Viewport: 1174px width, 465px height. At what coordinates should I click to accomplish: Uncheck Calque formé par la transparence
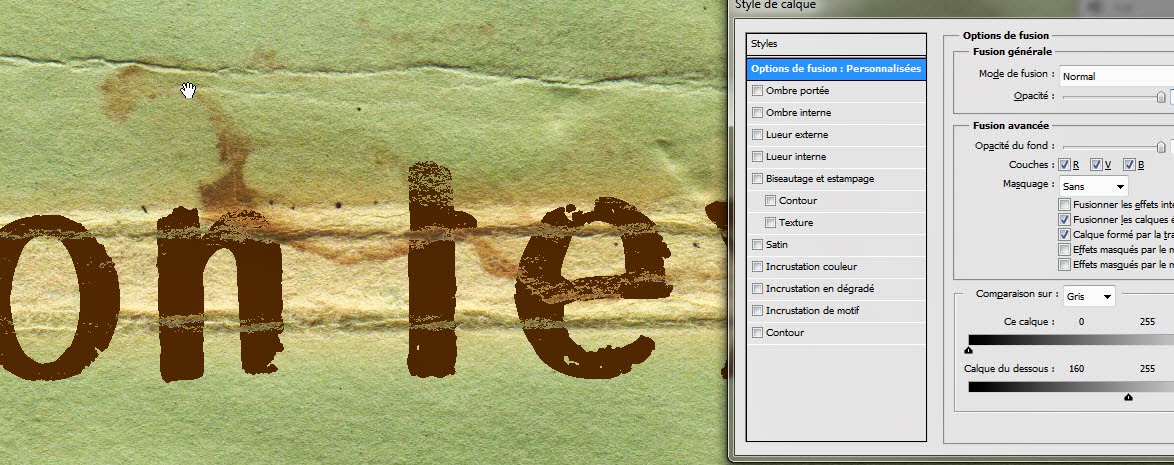click(x=1064, y=234)
